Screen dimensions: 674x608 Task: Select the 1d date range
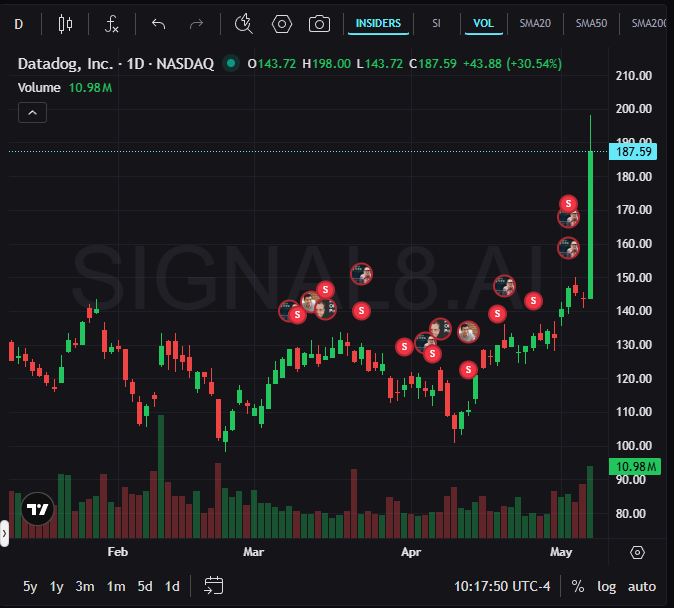(172, 586)
